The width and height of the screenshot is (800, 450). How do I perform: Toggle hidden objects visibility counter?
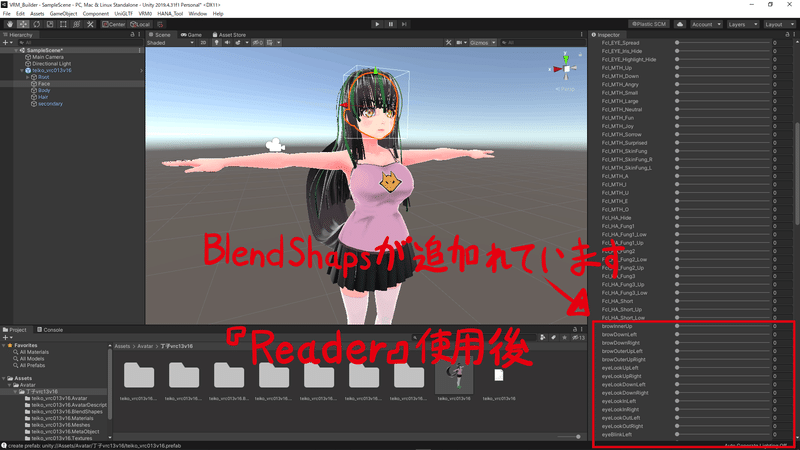[258, 43]
